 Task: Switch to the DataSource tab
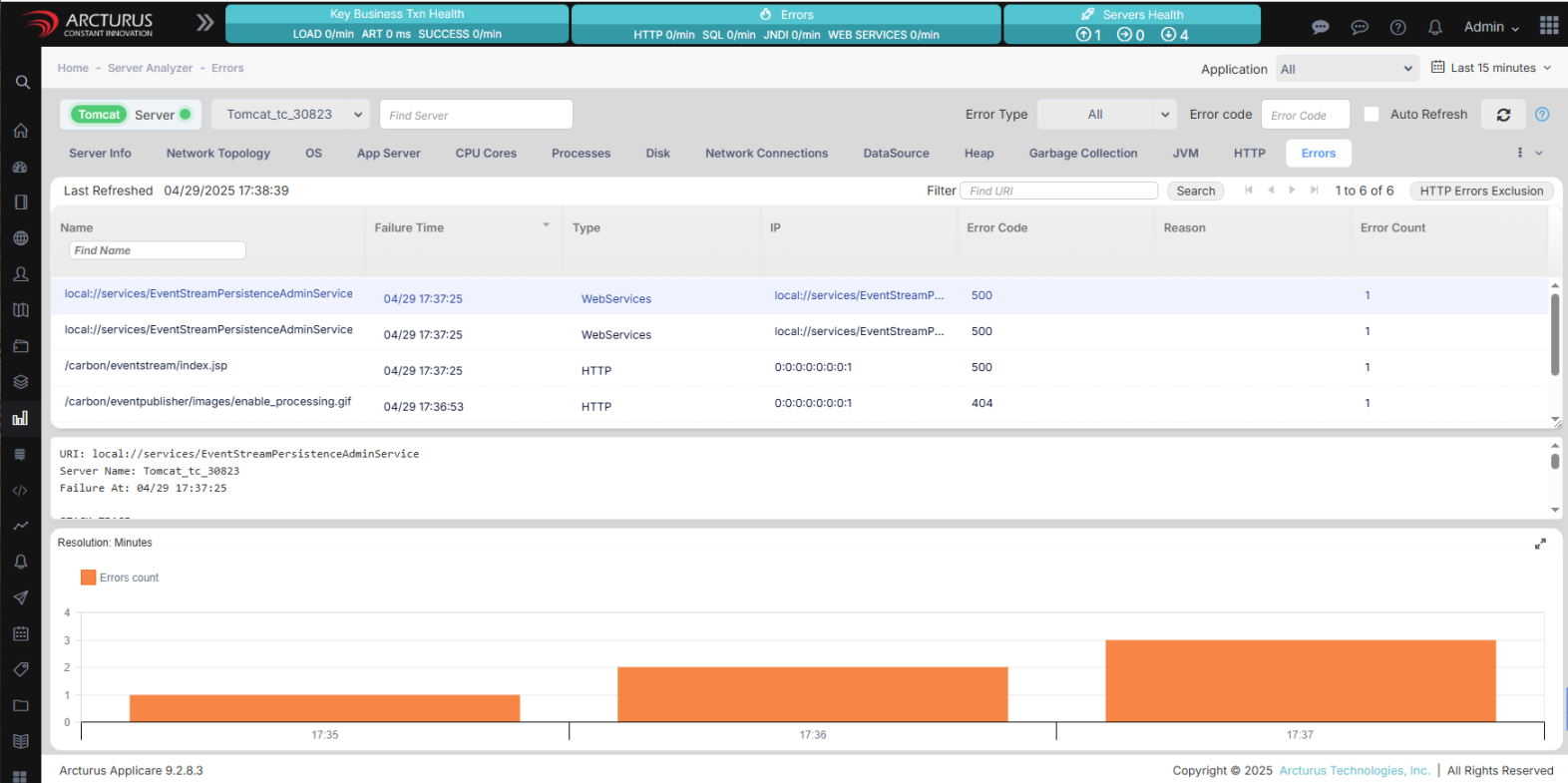coord(896,154)
